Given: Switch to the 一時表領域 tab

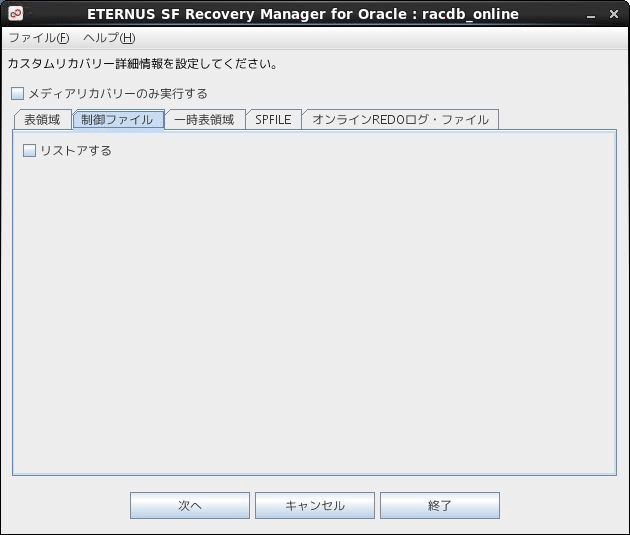Looking at the screenshot, I should [205, 120].
